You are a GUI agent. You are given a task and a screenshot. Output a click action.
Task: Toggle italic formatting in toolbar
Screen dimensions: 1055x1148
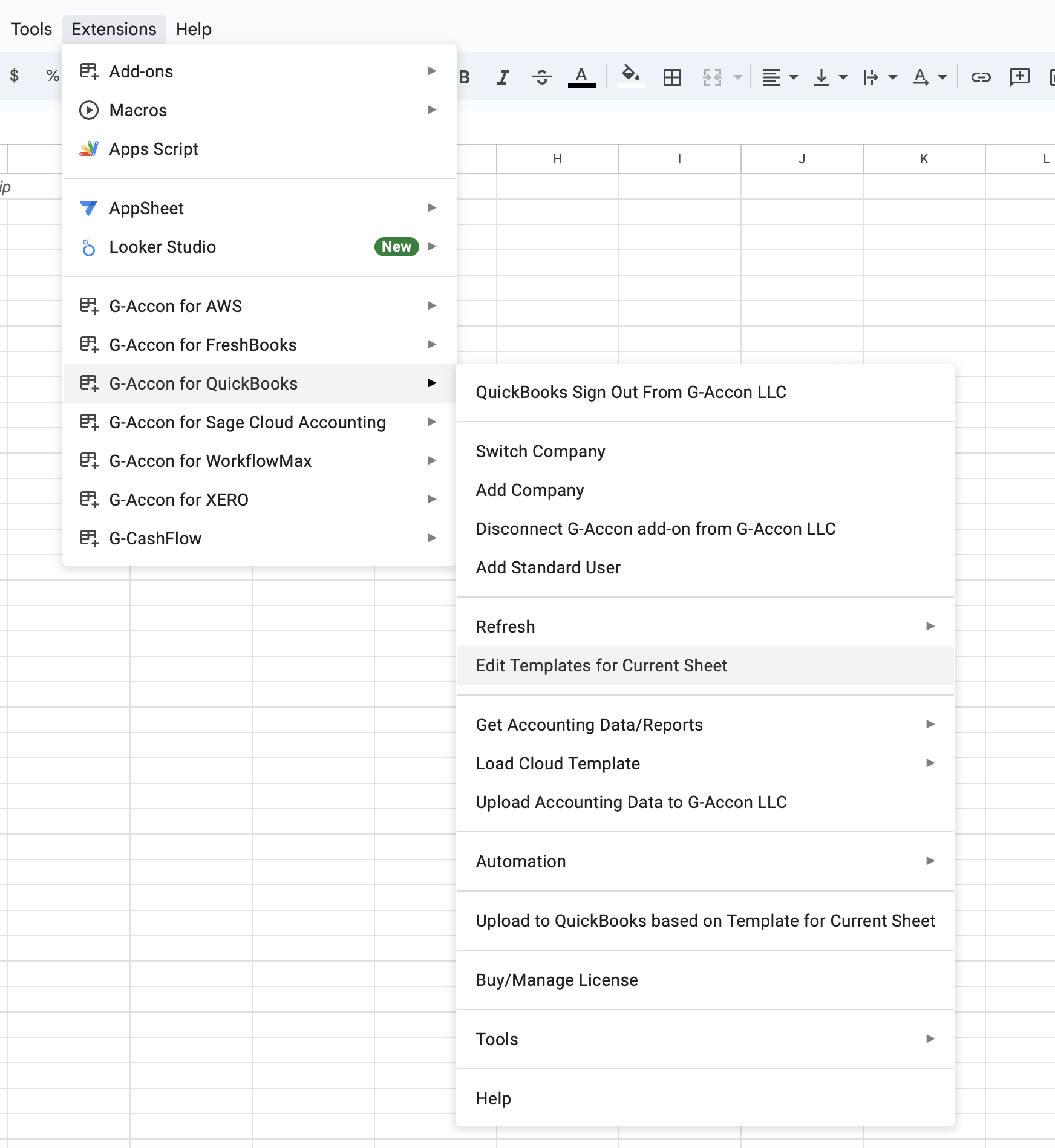pos(503,77)
